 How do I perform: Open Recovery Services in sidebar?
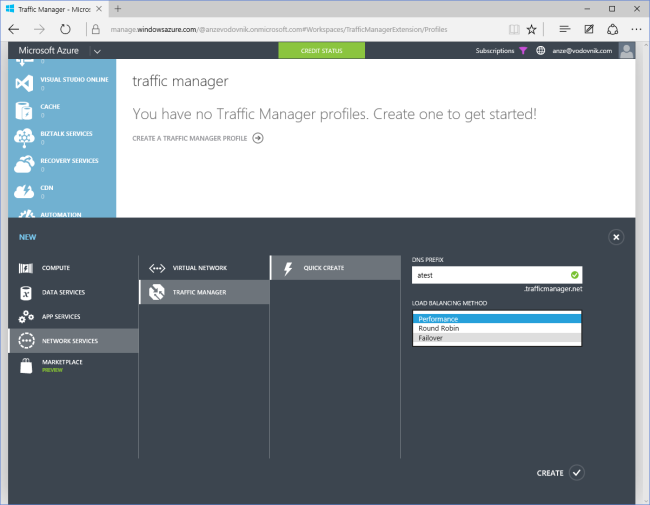click(x=62, y=165)
